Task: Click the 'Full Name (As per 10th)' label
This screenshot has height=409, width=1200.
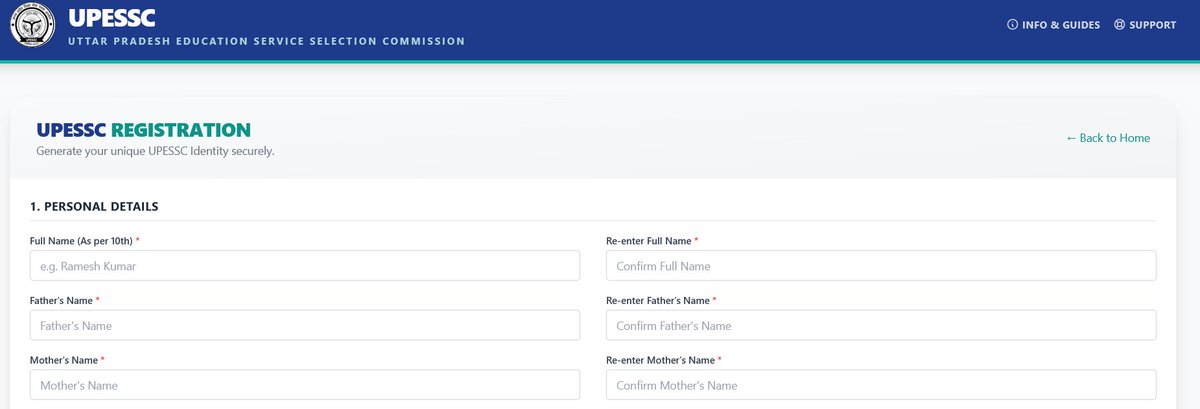Action: pos(85,241)
